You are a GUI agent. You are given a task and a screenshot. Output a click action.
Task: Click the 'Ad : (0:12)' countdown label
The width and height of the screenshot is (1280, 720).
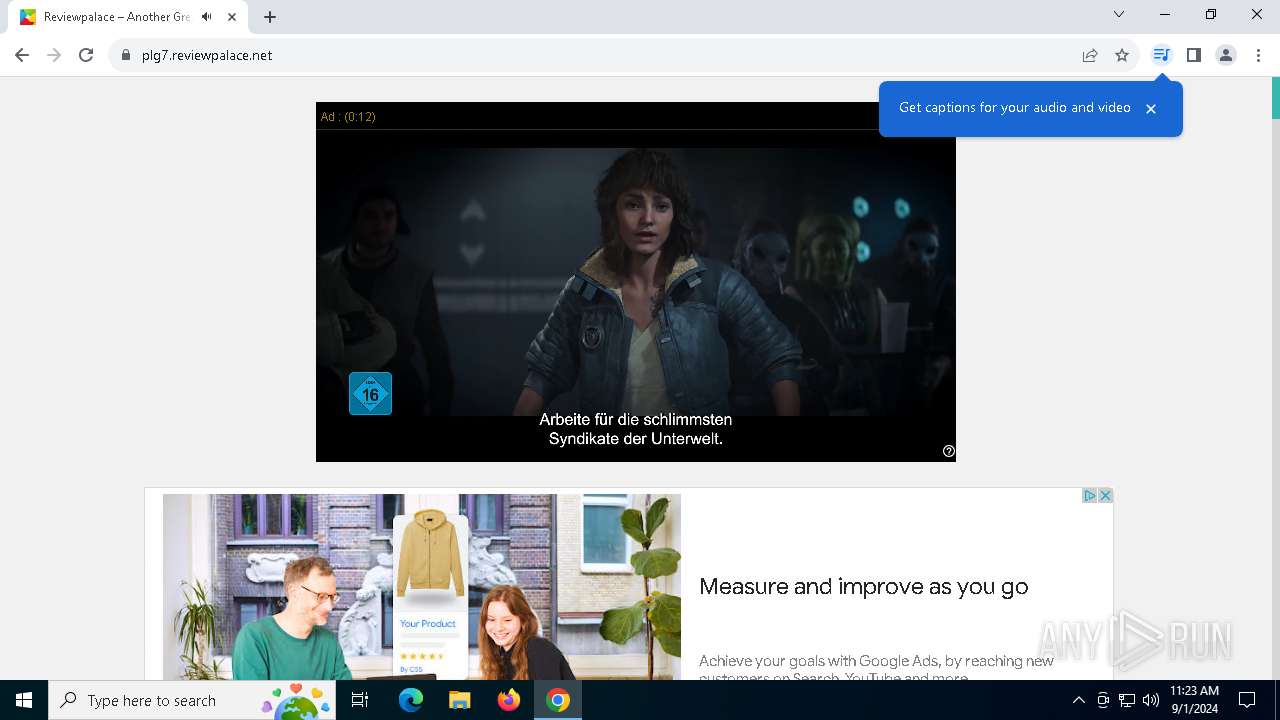(x=348, y=117)
